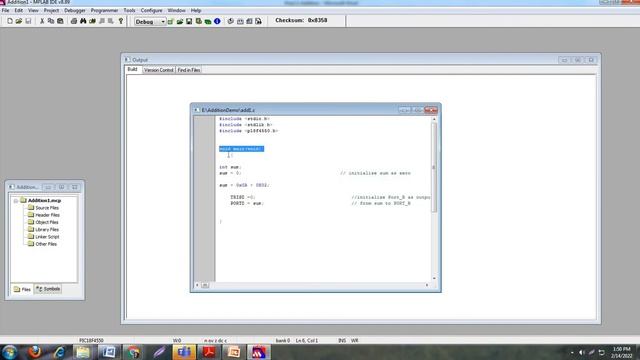The width and height of the screenshot is (640, 360).
Task: Maximize the Output window
Action: [578, 60]
